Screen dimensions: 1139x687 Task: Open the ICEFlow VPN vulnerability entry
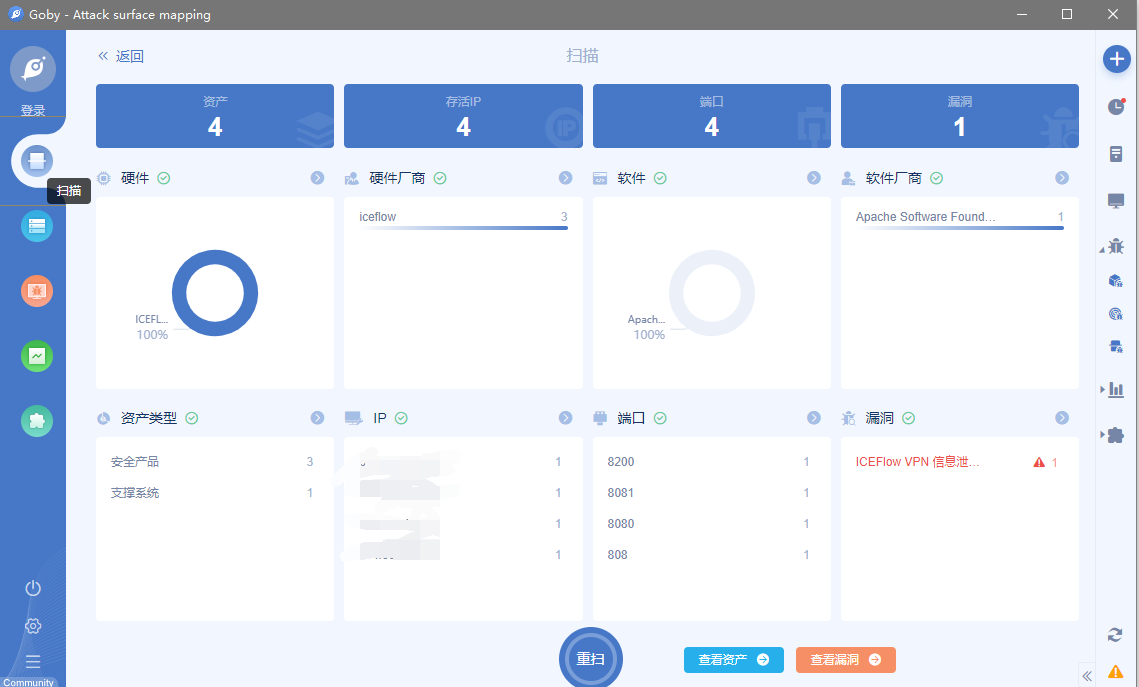coord(917,462)
